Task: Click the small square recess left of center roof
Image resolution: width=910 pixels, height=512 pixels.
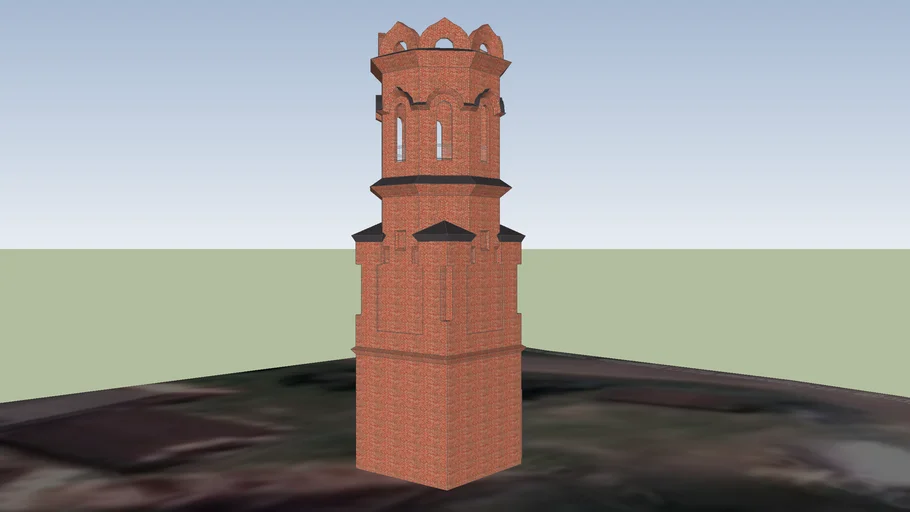Action: tap(400, 240)
